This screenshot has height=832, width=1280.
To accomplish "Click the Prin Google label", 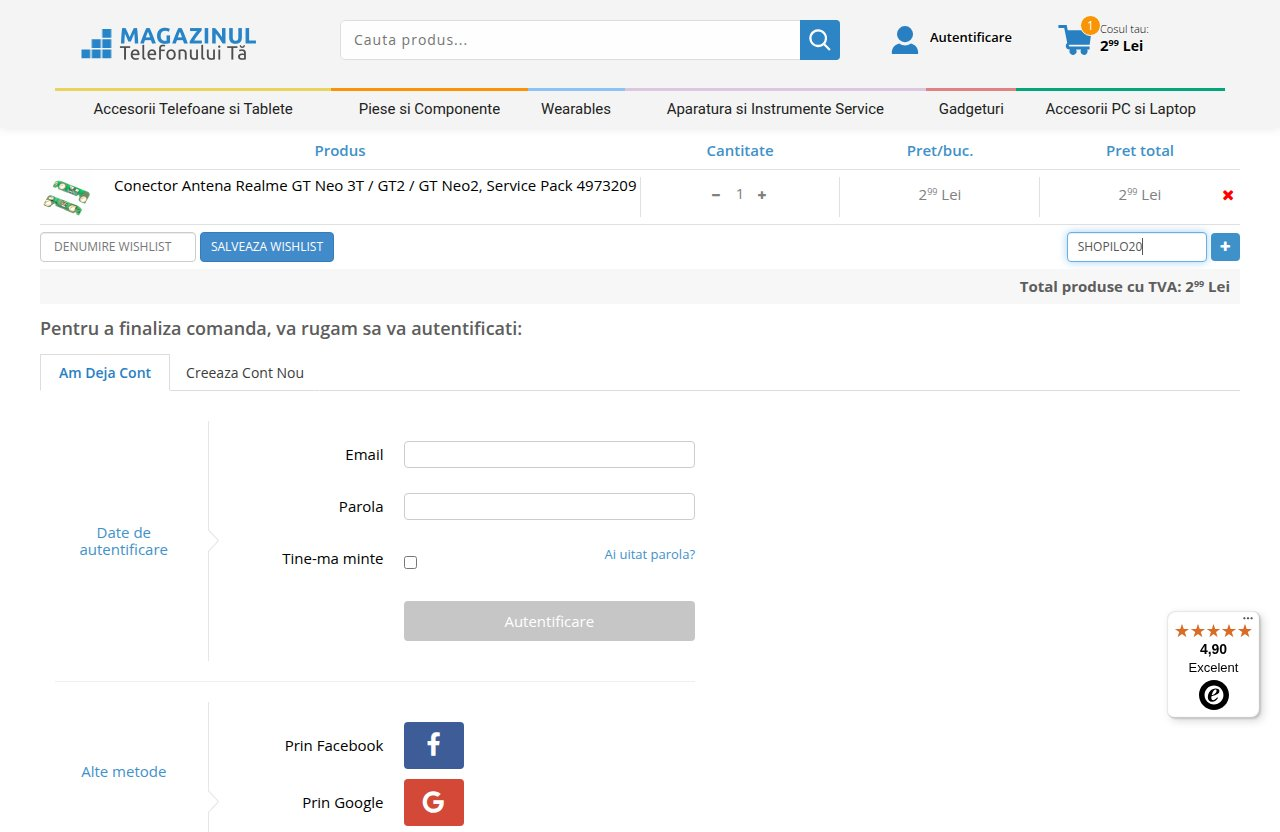I will (343, 802).
